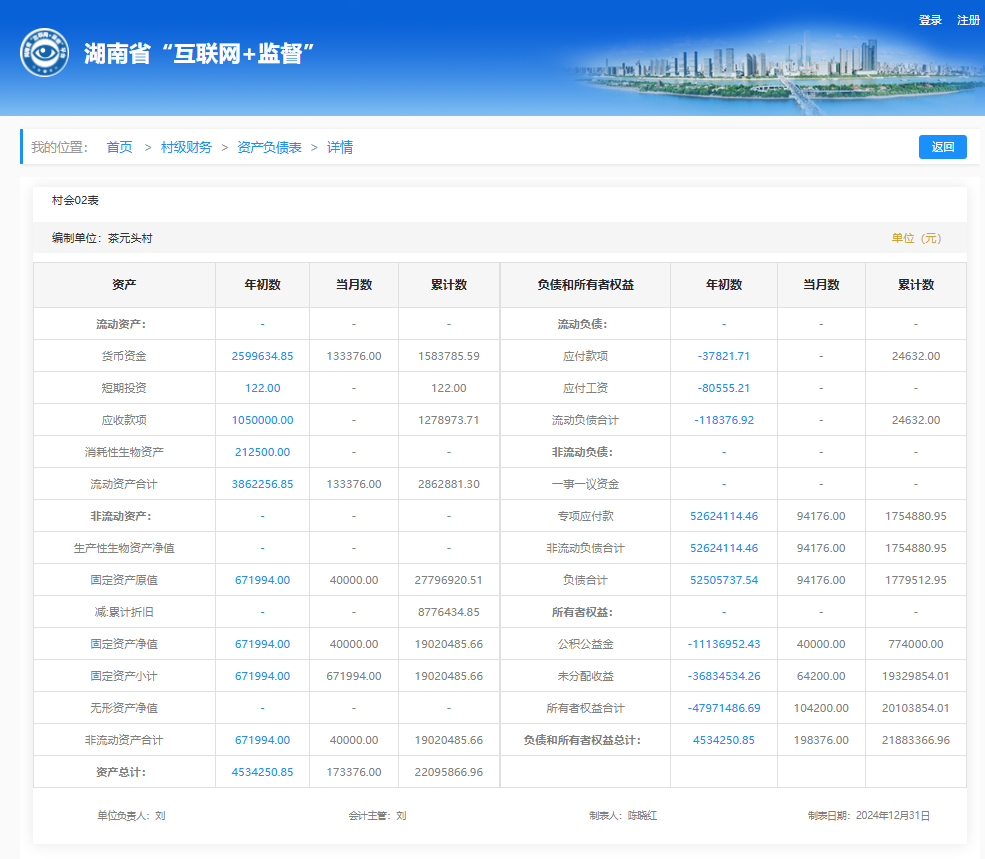Click 固定资产原值 opening value 671994.00
The width and height of the screenshot is (985, 859).
pos(263,581)
